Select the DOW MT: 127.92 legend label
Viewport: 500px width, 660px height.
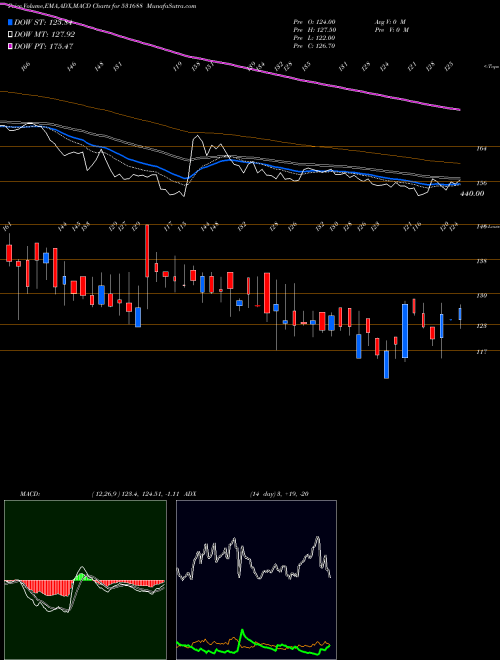tap(44, 35)
